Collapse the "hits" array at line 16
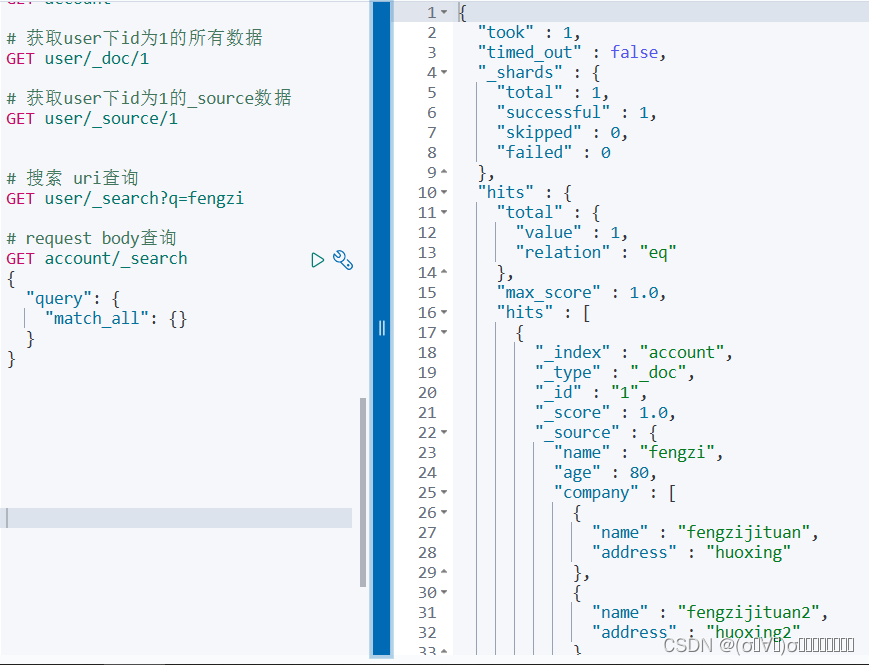Screen dimensions: 869x665 coord(444,313)
